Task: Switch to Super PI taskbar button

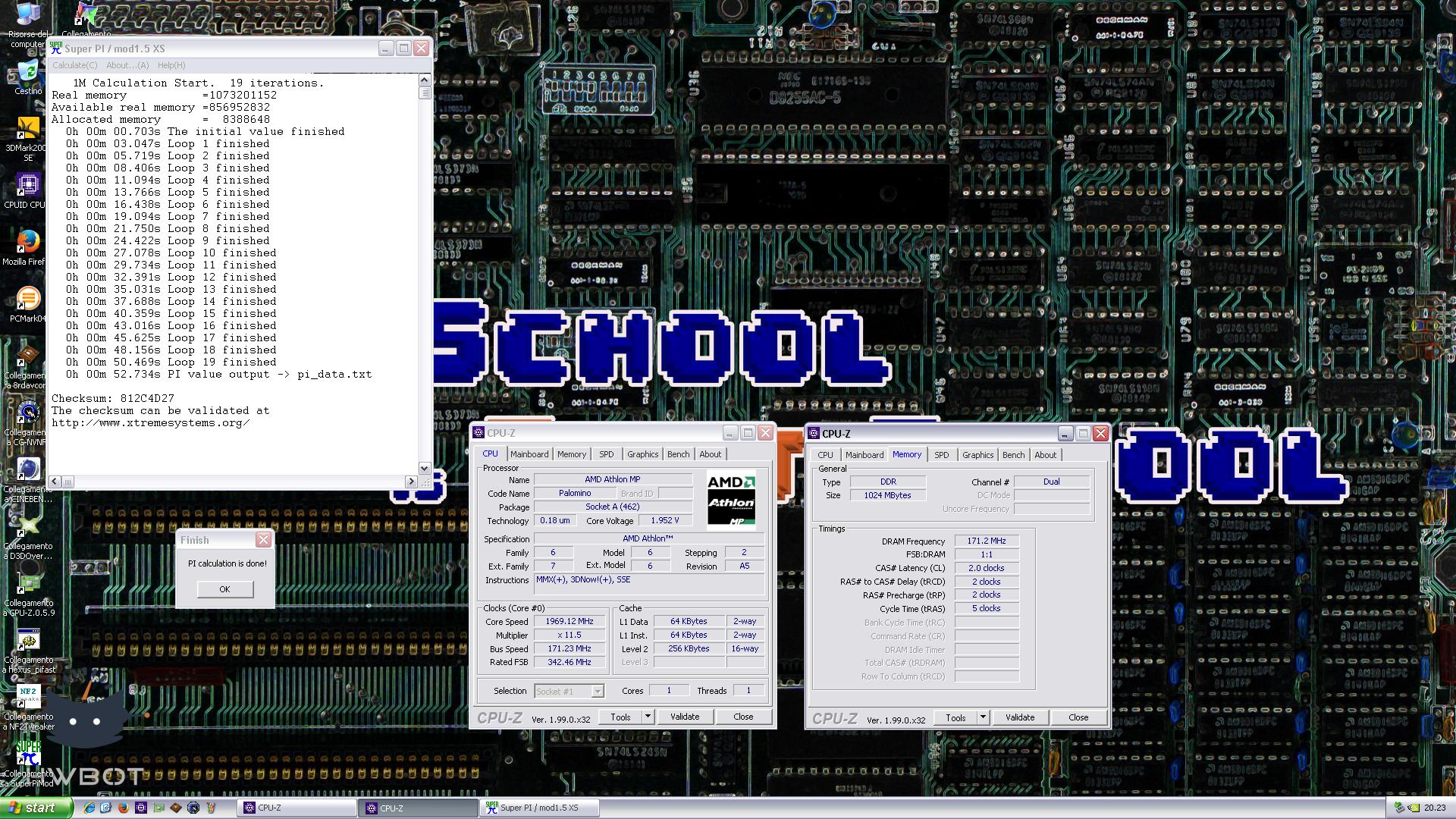Action: [x=540, y=808]
